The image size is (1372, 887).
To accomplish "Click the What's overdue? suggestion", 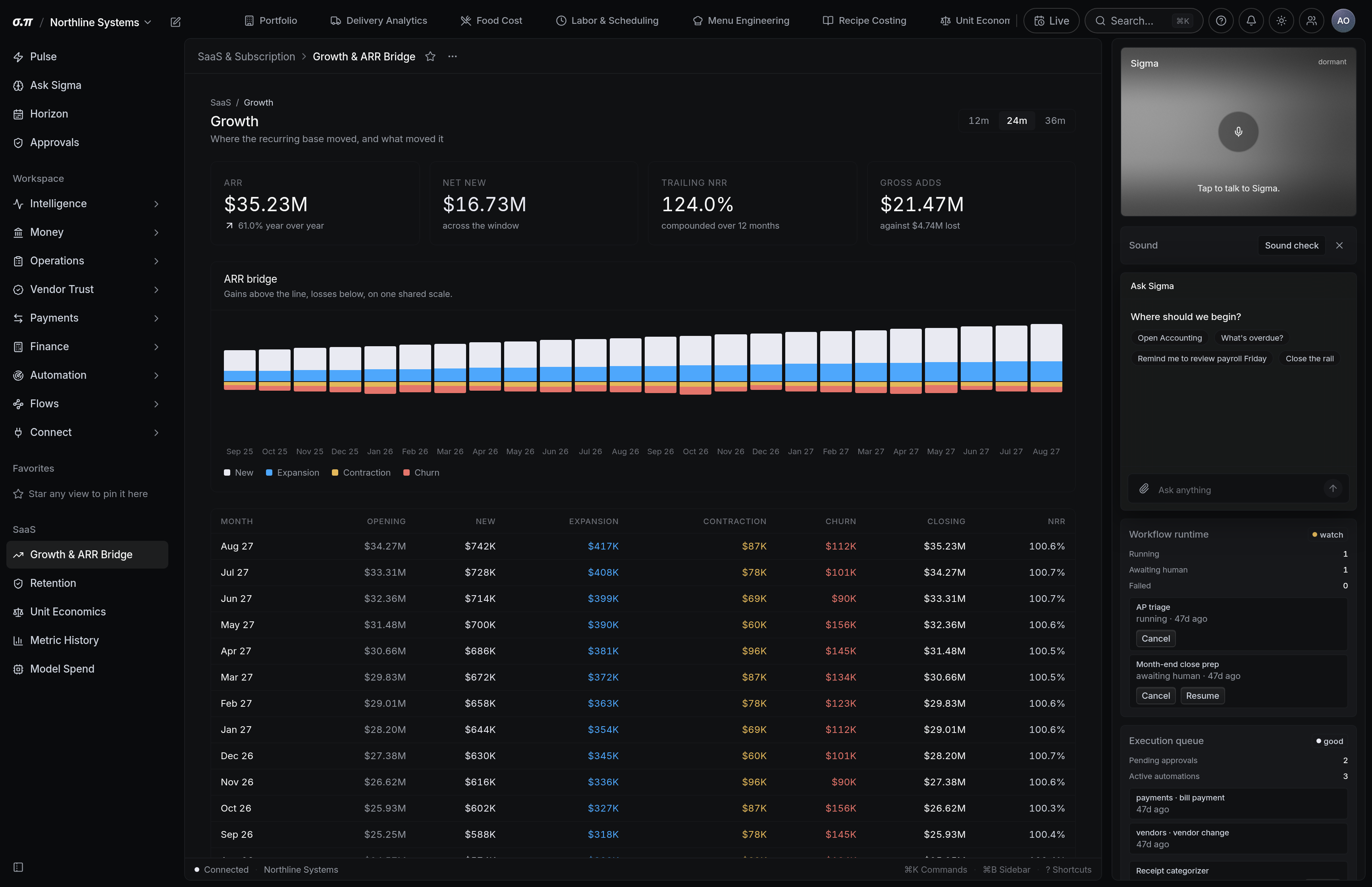I will pyautogui.click(x=1252, y=338).
